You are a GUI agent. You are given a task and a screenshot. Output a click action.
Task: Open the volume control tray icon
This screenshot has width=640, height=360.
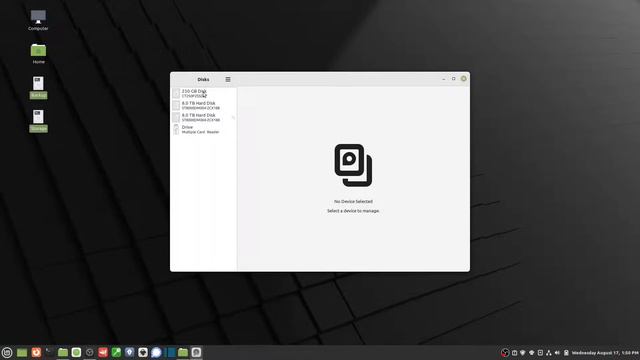(557, 353)
